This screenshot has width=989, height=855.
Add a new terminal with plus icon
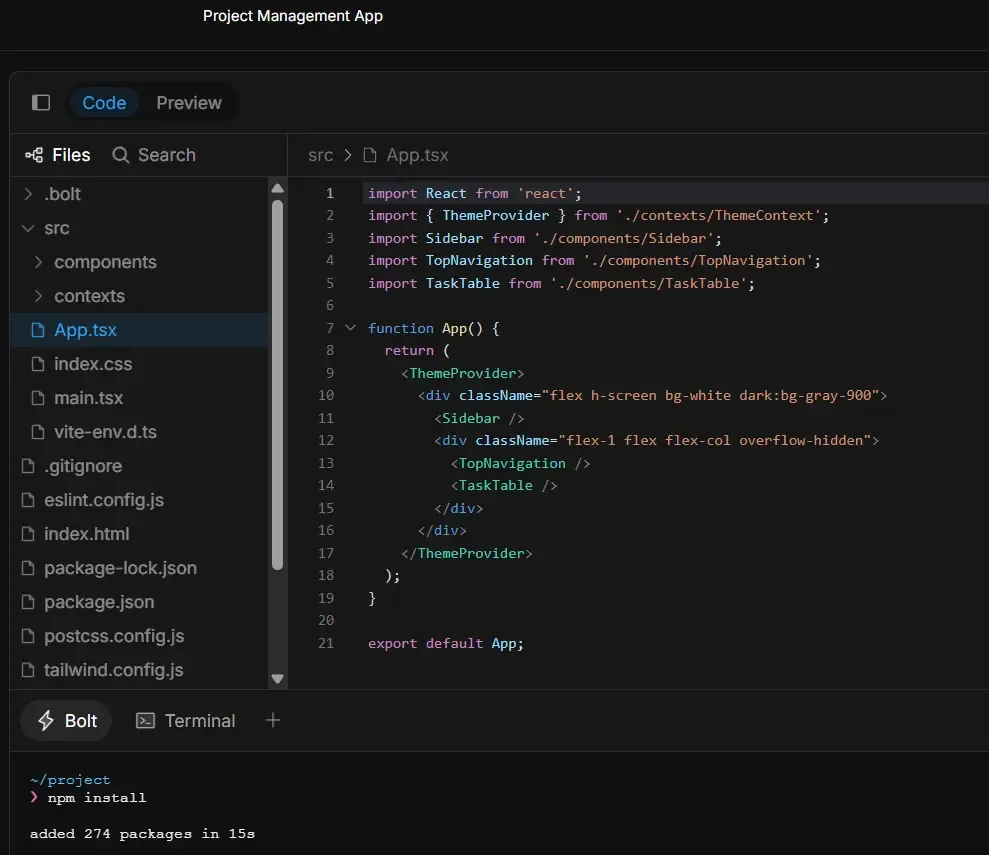(x=272, y=720)
